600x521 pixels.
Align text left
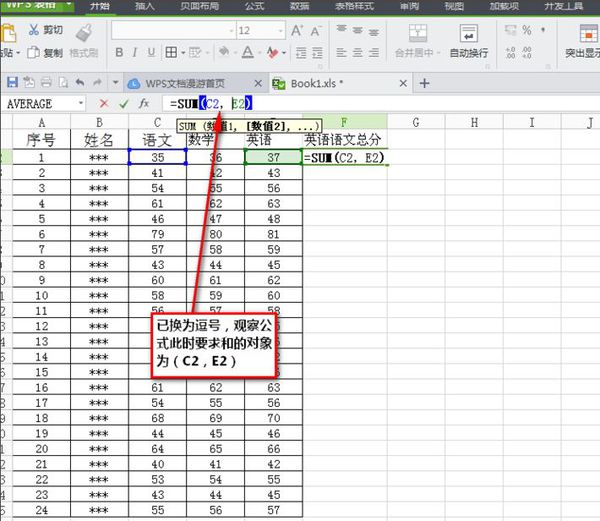[x=341, y=52]
